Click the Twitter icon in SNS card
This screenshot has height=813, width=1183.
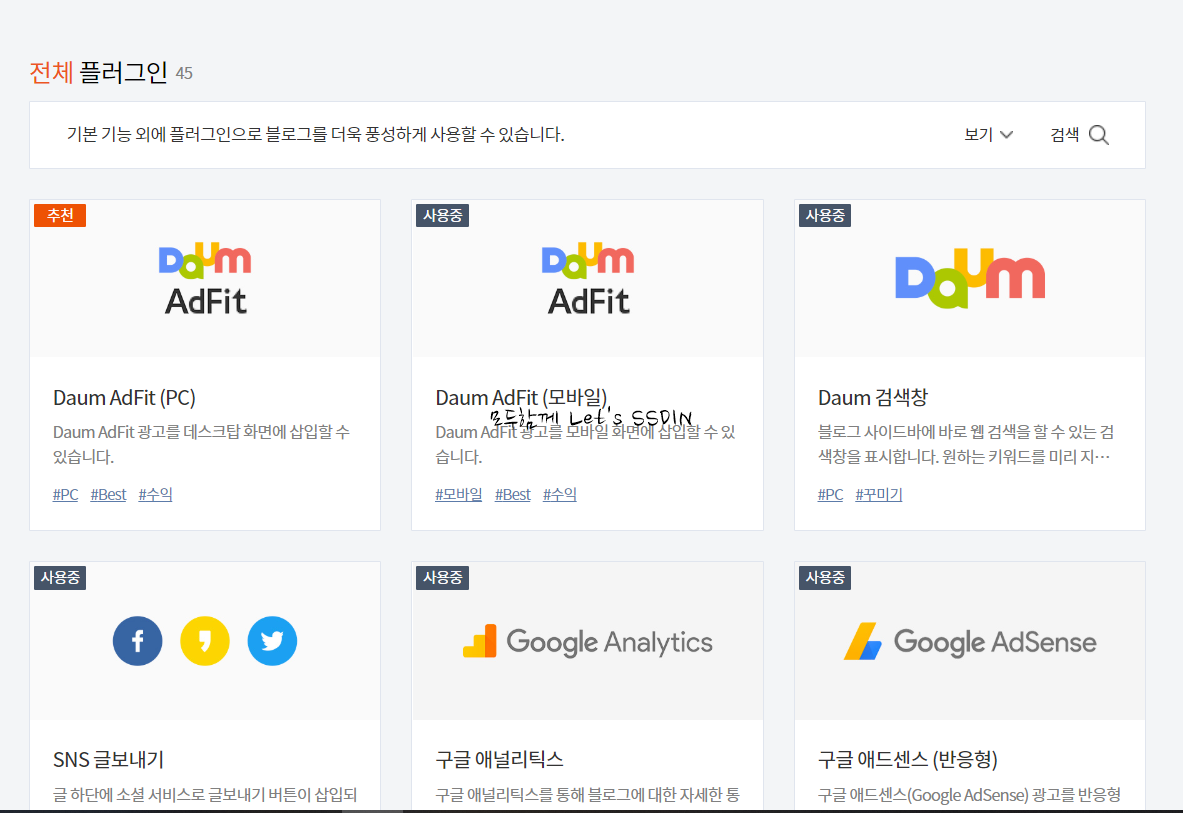272,641
